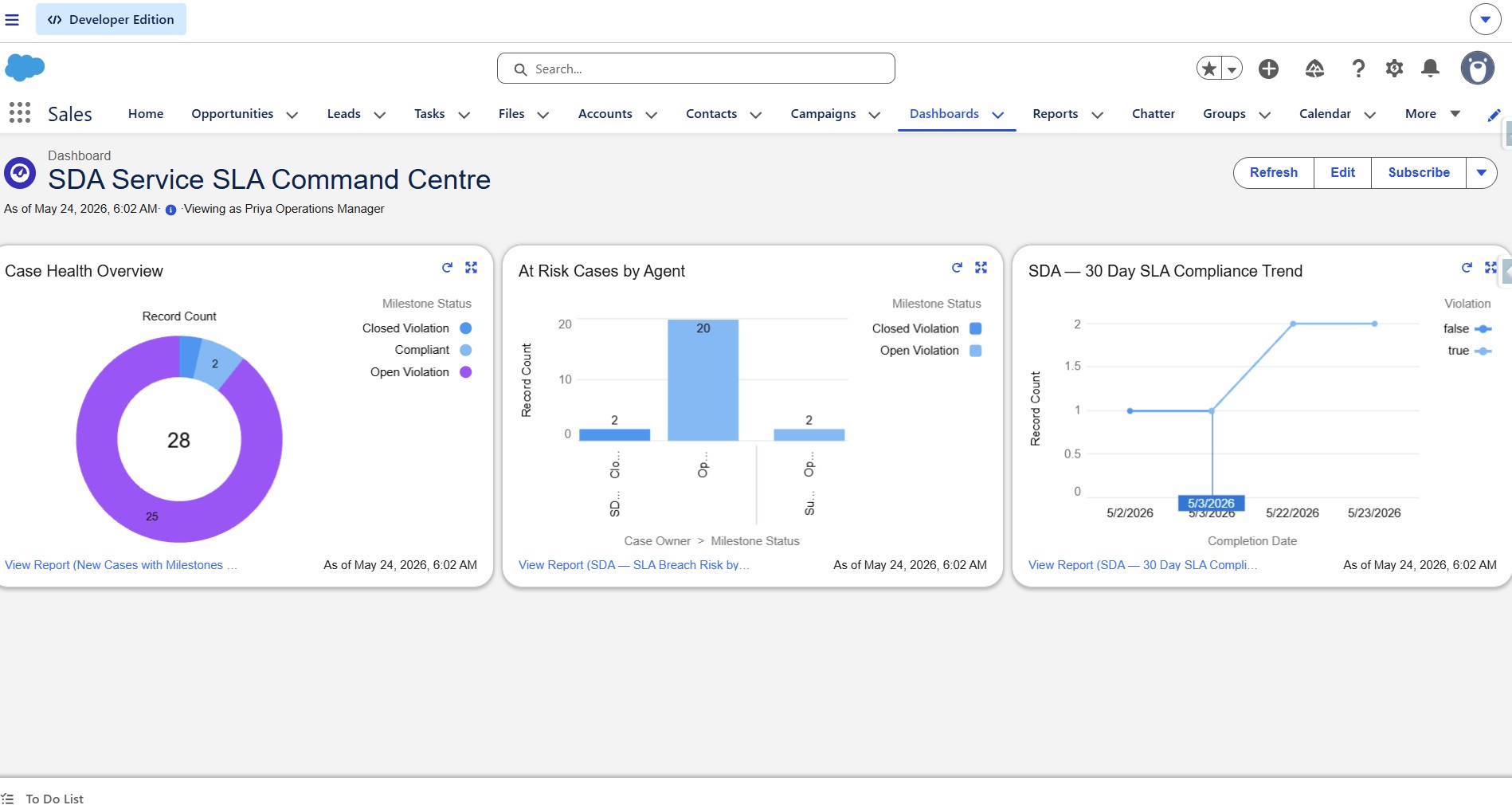Image resolution: width=1512 pixels, height=805 pixels.
Task: Click the Developer Edition badge
Action: tap(111, 19)
